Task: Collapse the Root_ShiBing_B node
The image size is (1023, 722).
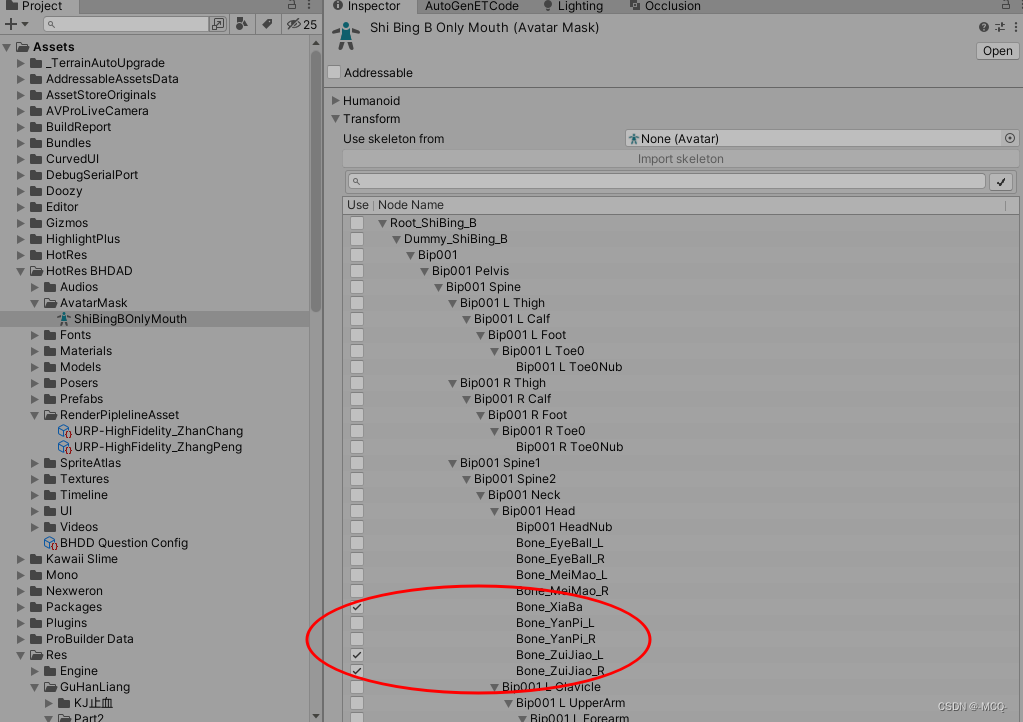Action: [382, 223]
